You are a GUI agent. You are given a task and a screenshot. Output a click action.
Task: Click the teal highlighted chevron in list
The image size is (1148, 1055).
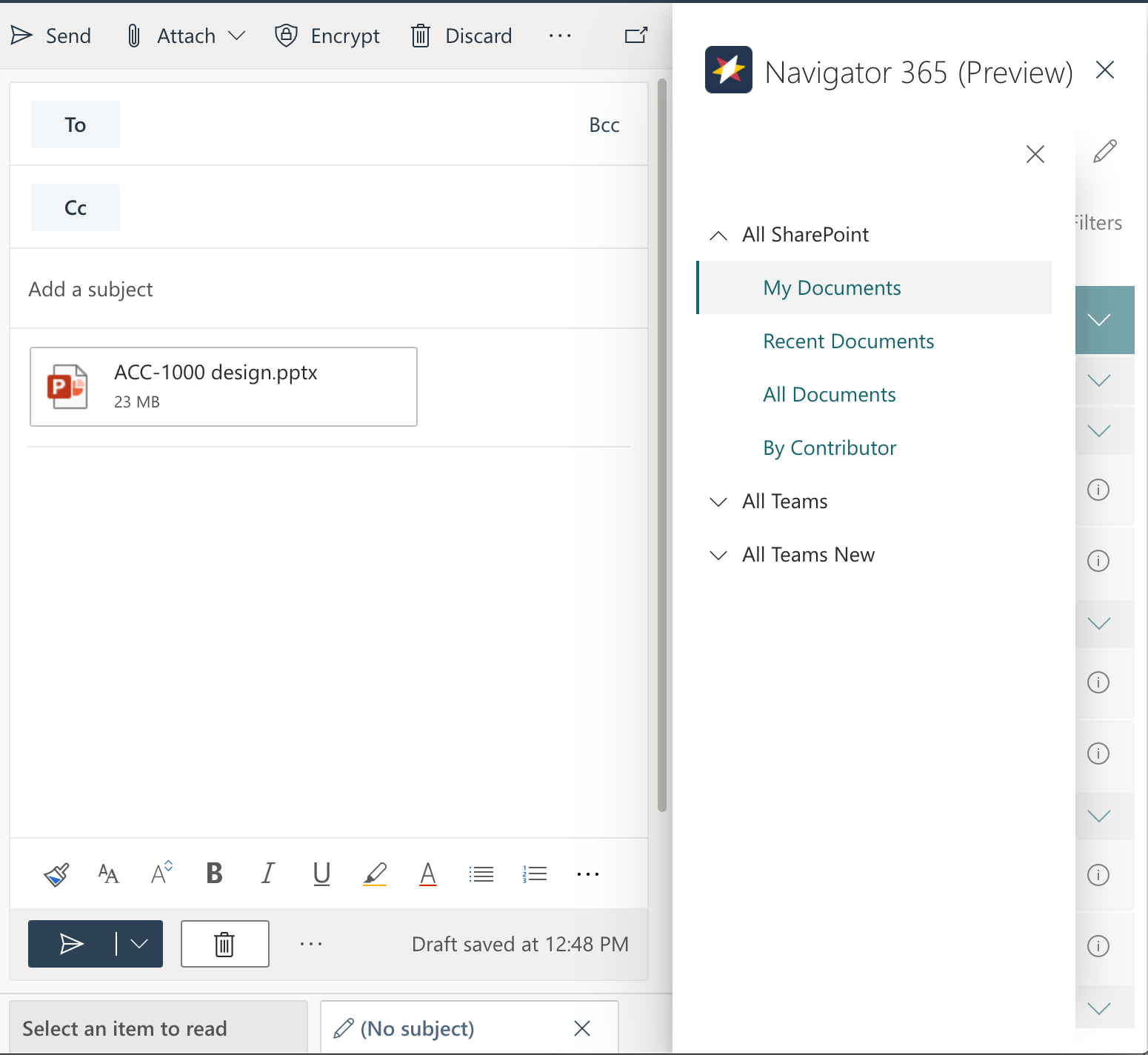click(1099, 320)
